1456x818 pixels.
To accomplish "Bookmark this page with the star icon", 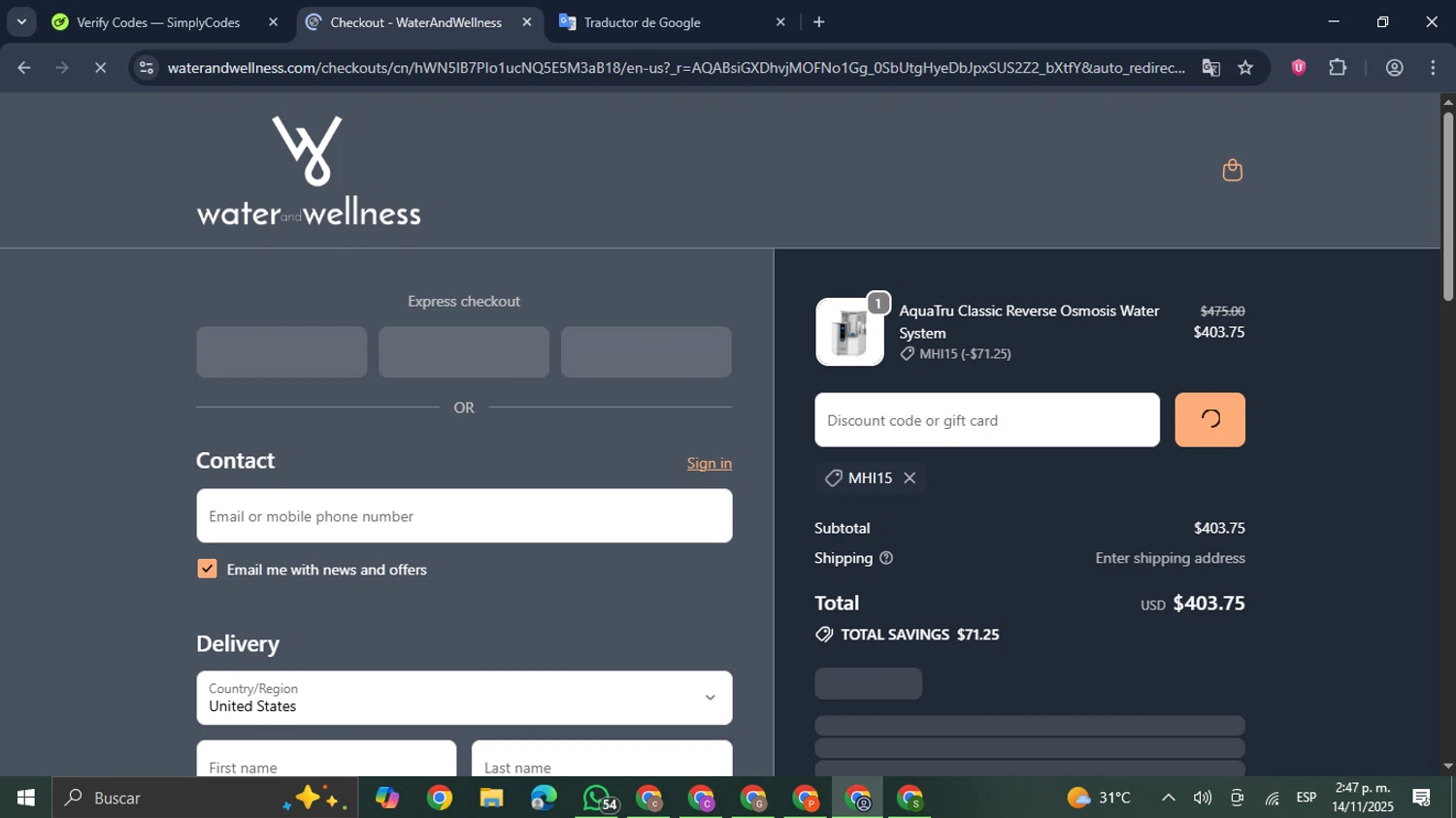I will pos(1245,68).
